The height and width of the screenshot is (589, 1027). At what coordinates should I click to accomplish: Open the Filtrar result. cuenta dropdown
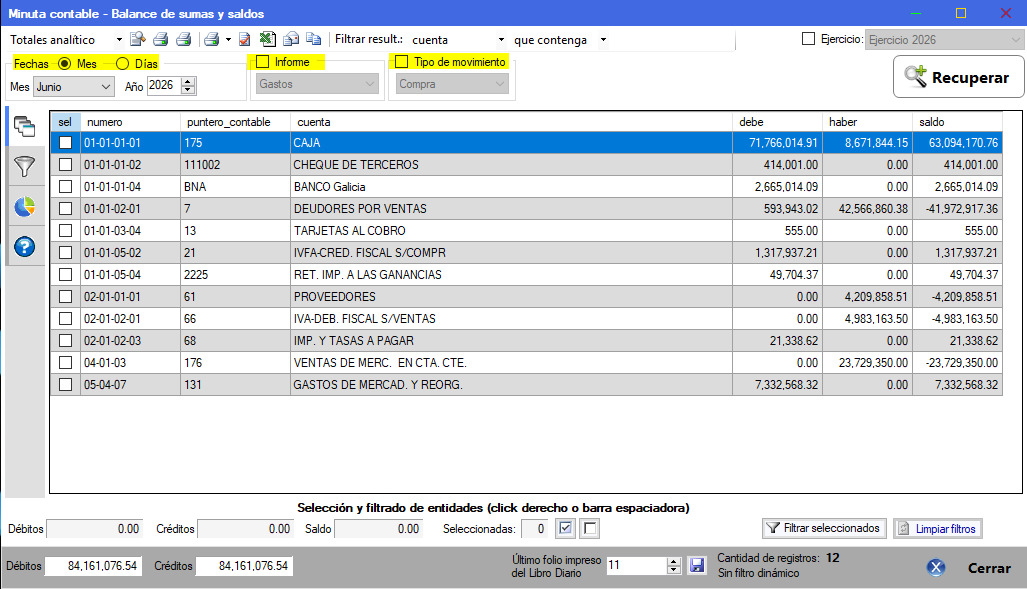coord(501,40)
